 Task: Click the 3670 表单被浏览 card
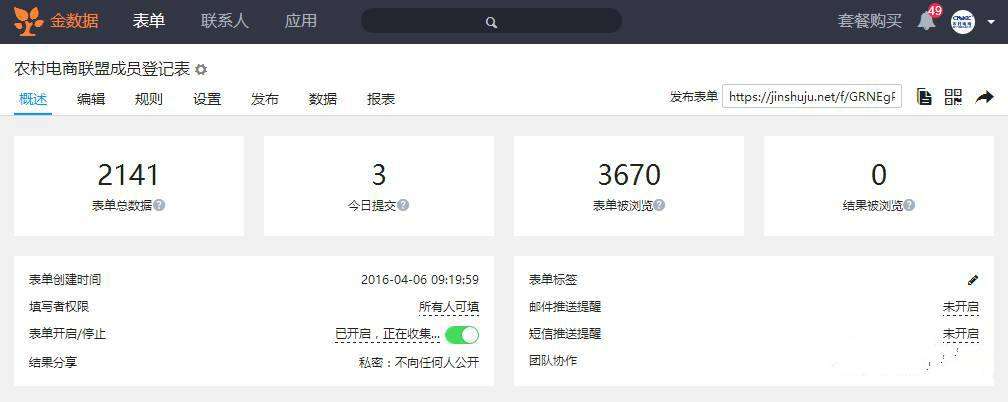(629, 186)
